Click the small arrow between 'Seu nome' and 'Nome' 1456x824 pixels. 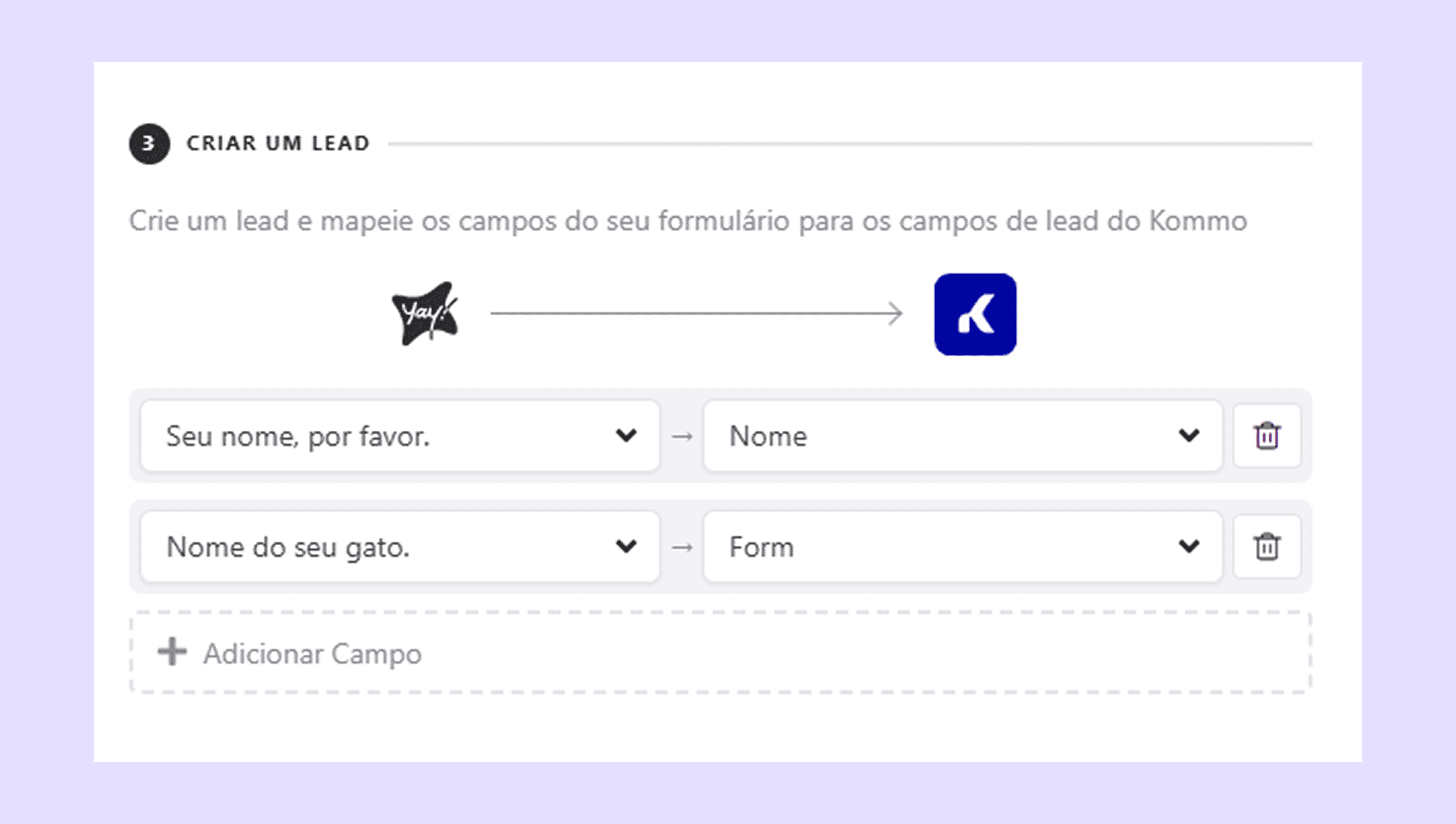pos(681,436)
